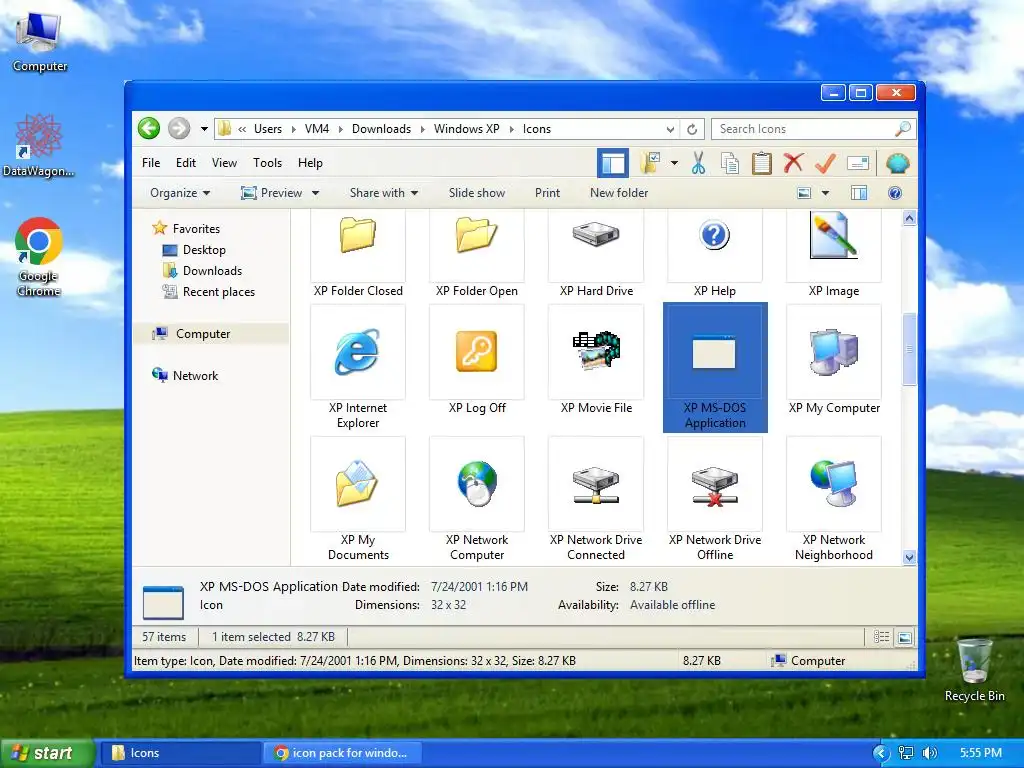This screenshot has height=768, width=1024.
Task: Click the globe shell icon in toolbar
Action: [897, 163]
